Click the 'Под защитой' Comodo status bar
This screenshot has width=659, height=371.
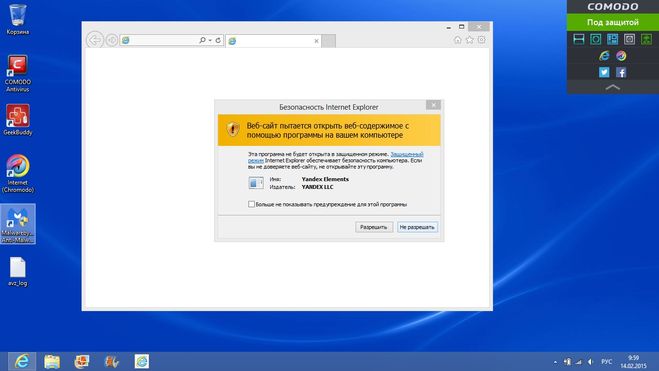613,22
